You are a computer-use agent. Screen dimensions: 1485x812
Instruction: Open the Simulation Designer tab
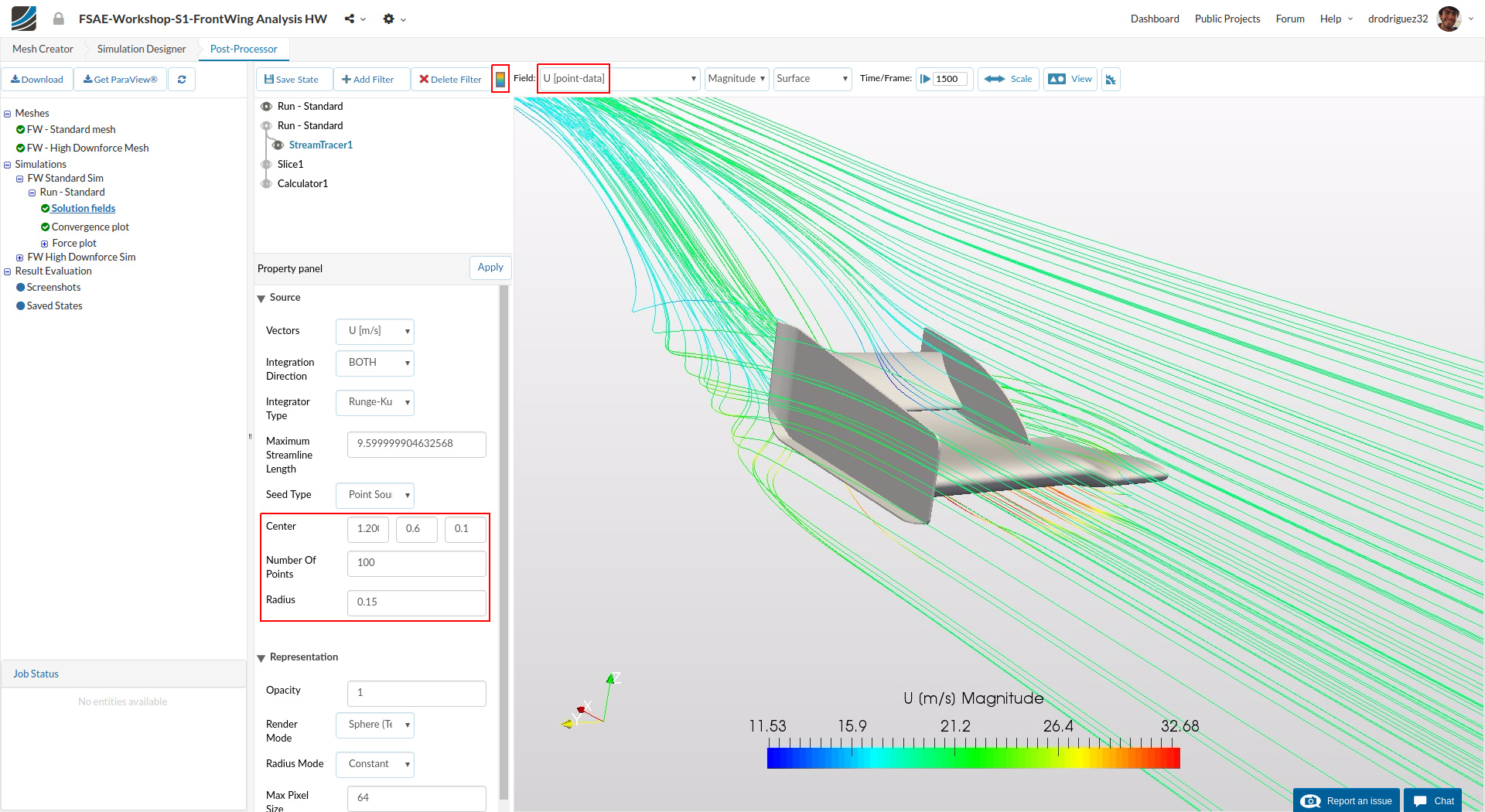(x=142, y=49)
